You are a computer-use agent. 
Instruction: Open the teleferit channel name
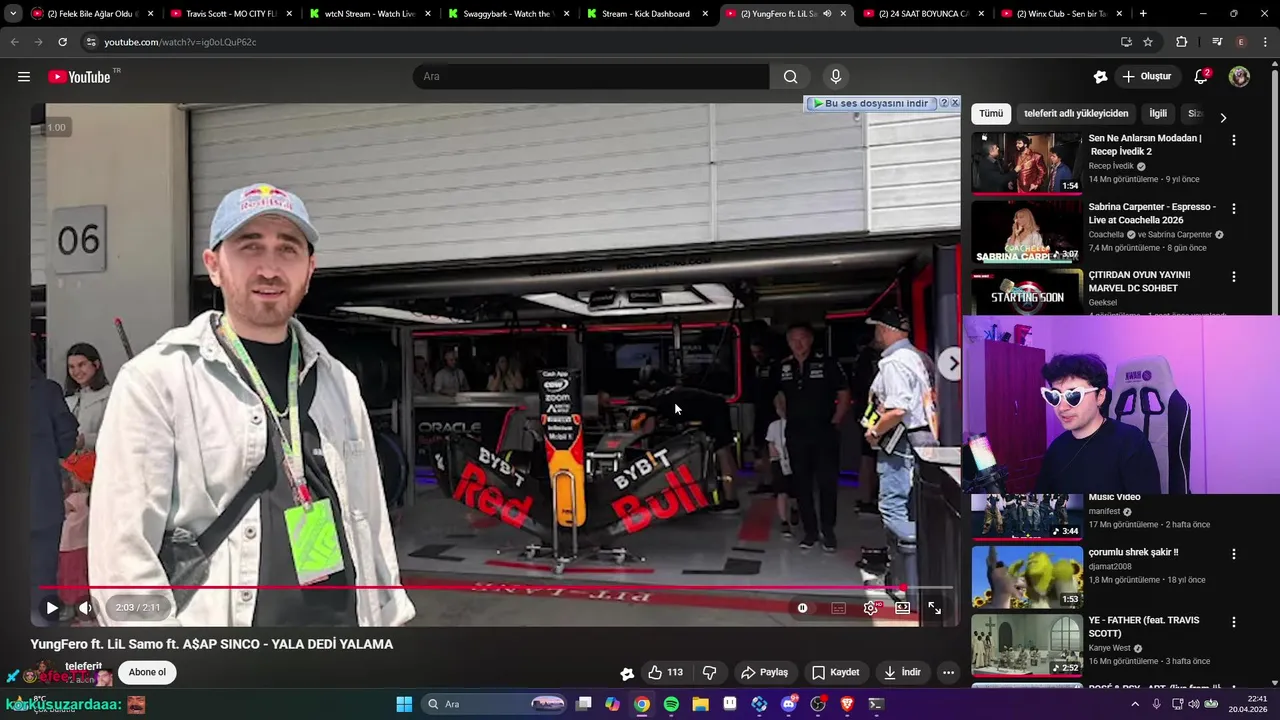(x=84, y=666)
